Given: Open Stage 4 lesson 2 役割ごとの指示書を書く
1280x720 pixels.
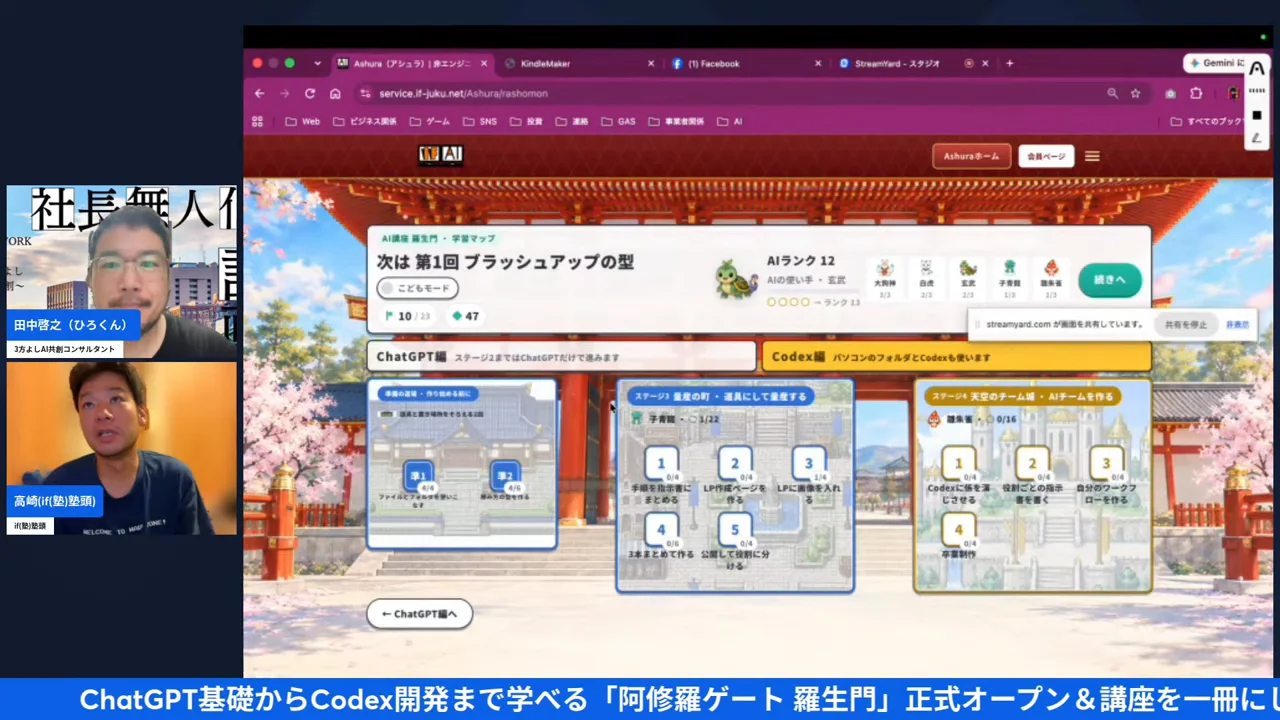Looking at the screenshot, I should (1032, 465).
